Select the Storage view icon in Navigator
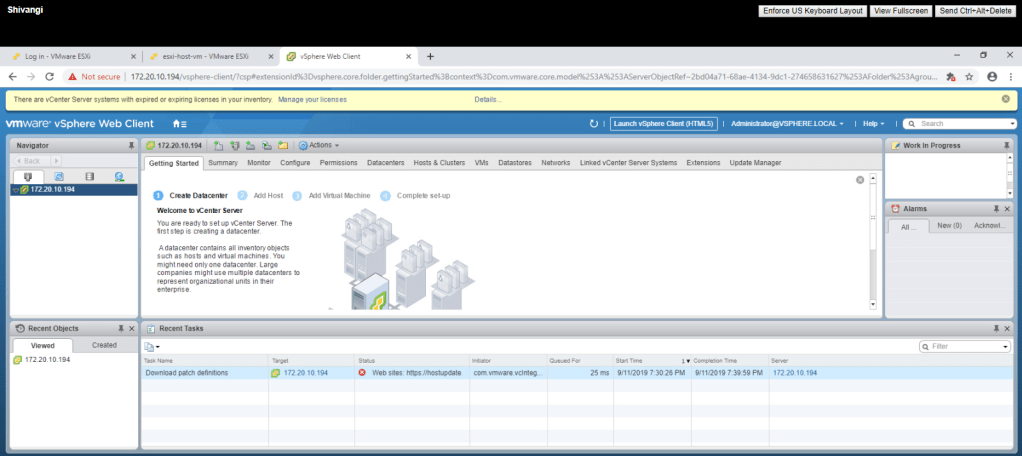 88,176
